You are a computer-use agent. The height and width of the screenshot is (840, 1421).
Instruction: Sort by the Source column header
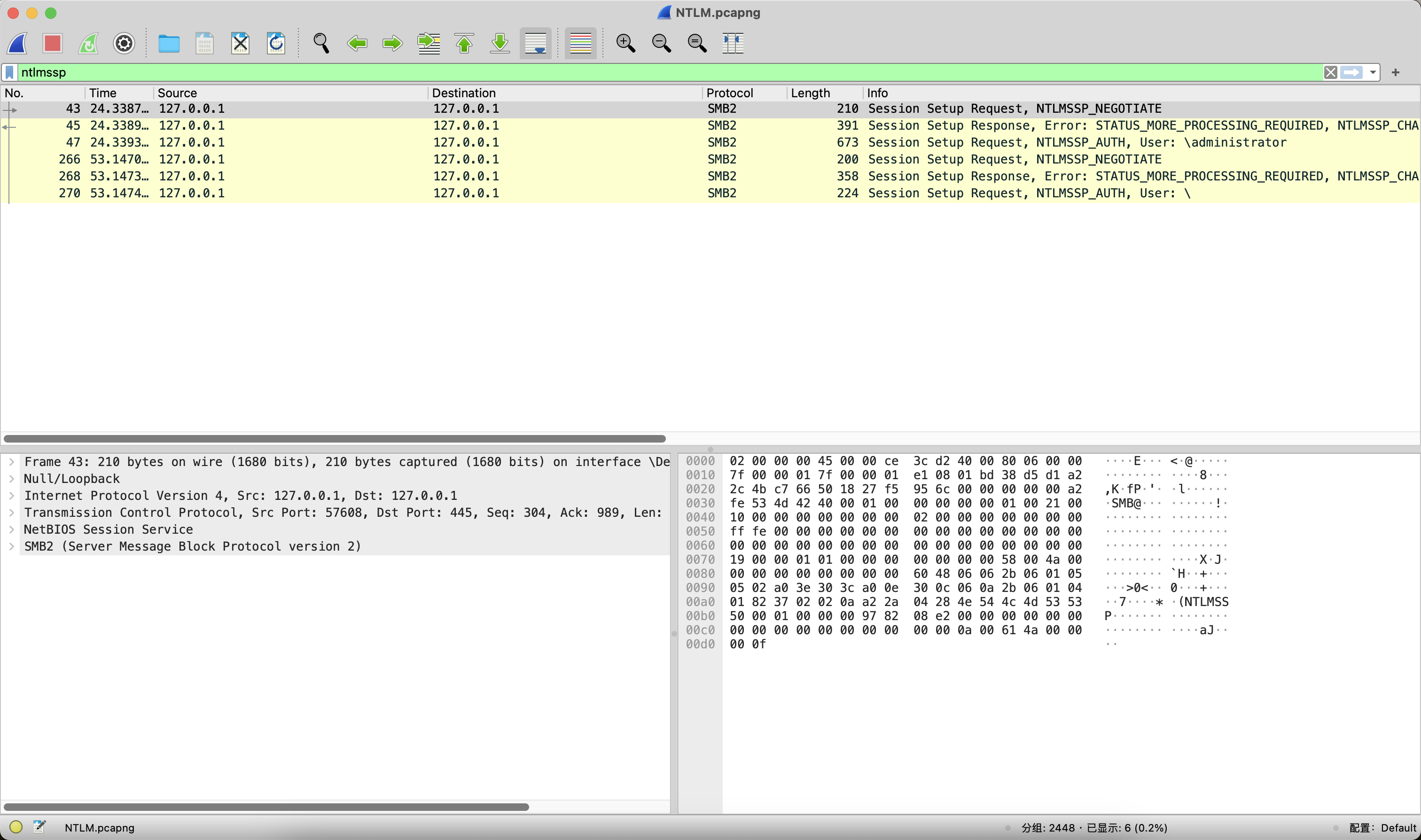pos(291,93)
